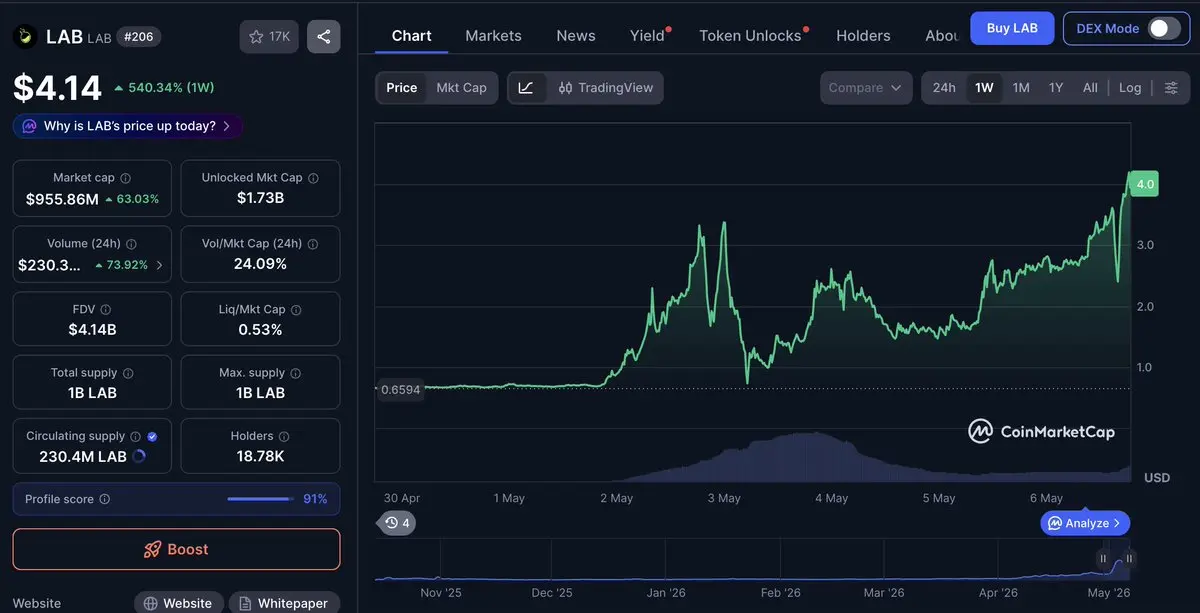This screenshot has width=1200, height=613.
Task: Set chart range to 24h
Action: (944, 88)
